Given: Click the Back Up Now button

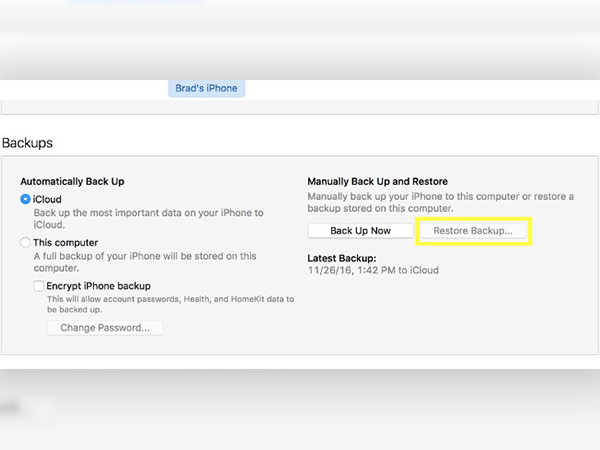Looking at the screenshot, I should point(360,231).
